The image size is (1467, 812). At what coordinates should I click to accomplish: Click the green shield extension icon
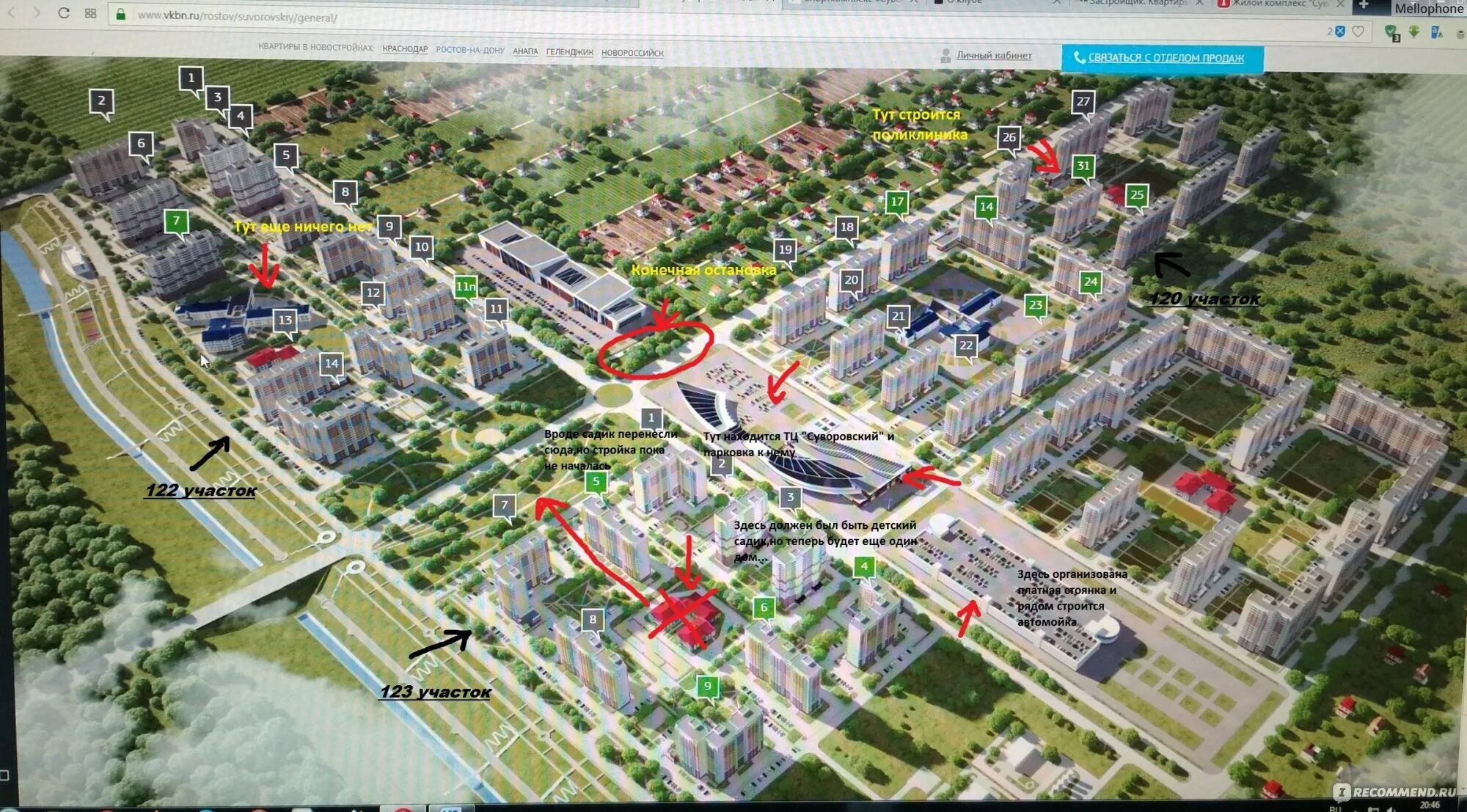click(1390, 32)
